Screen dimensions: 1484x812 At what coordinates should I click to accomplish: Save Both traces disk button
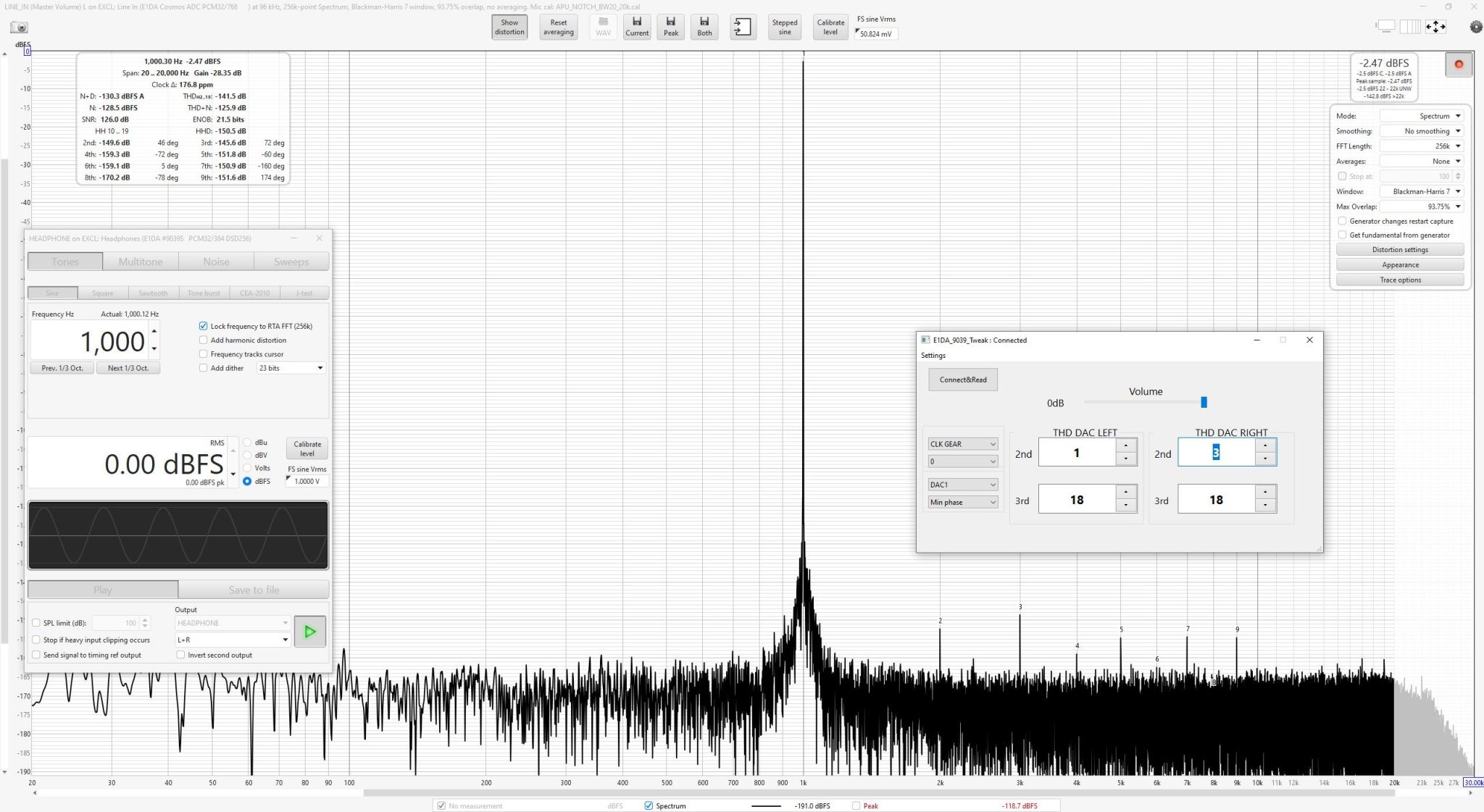pyautogui.click(x=704, y=27)
